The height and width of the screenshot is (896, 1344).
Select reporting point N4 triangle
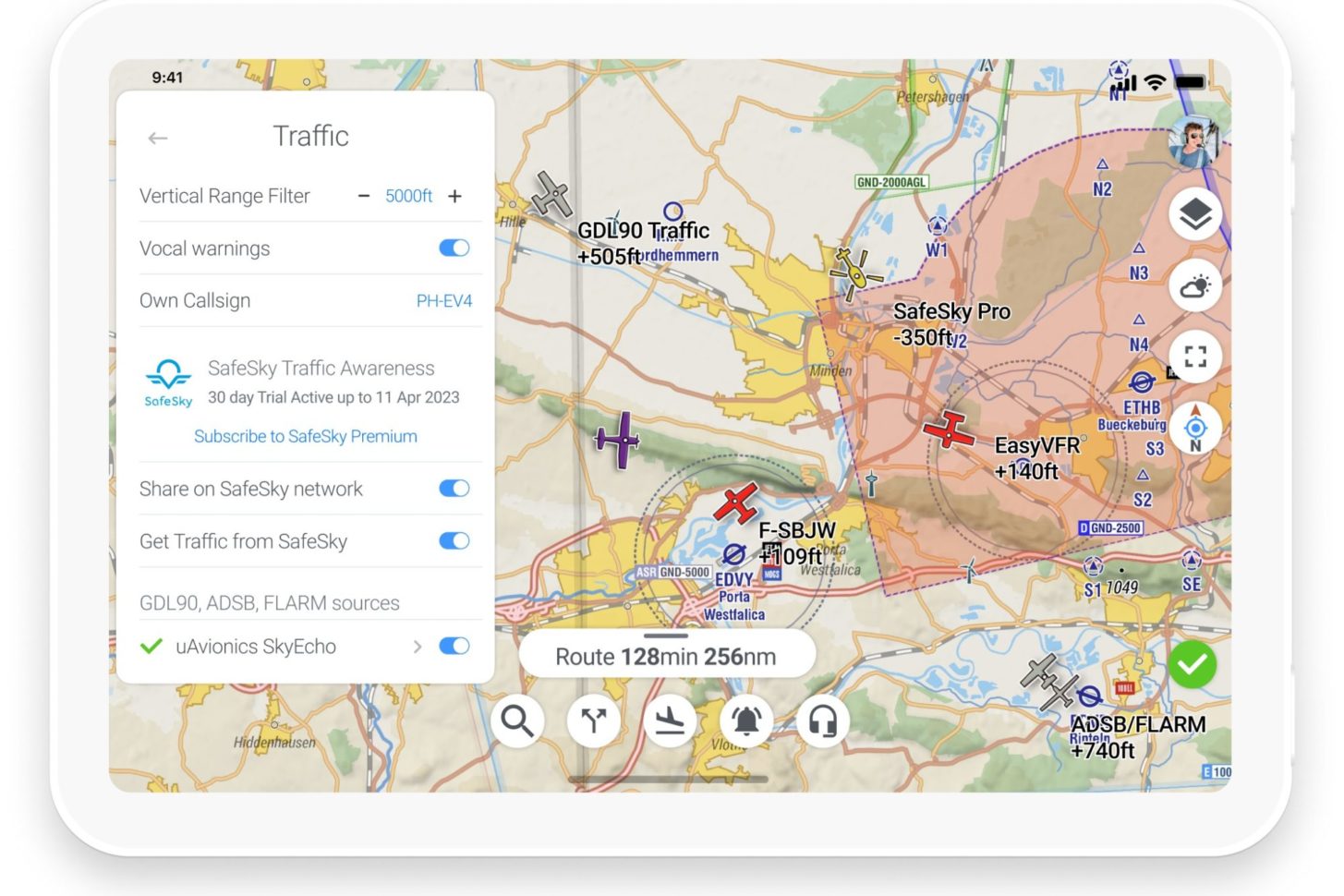[x=1139, y=320]
